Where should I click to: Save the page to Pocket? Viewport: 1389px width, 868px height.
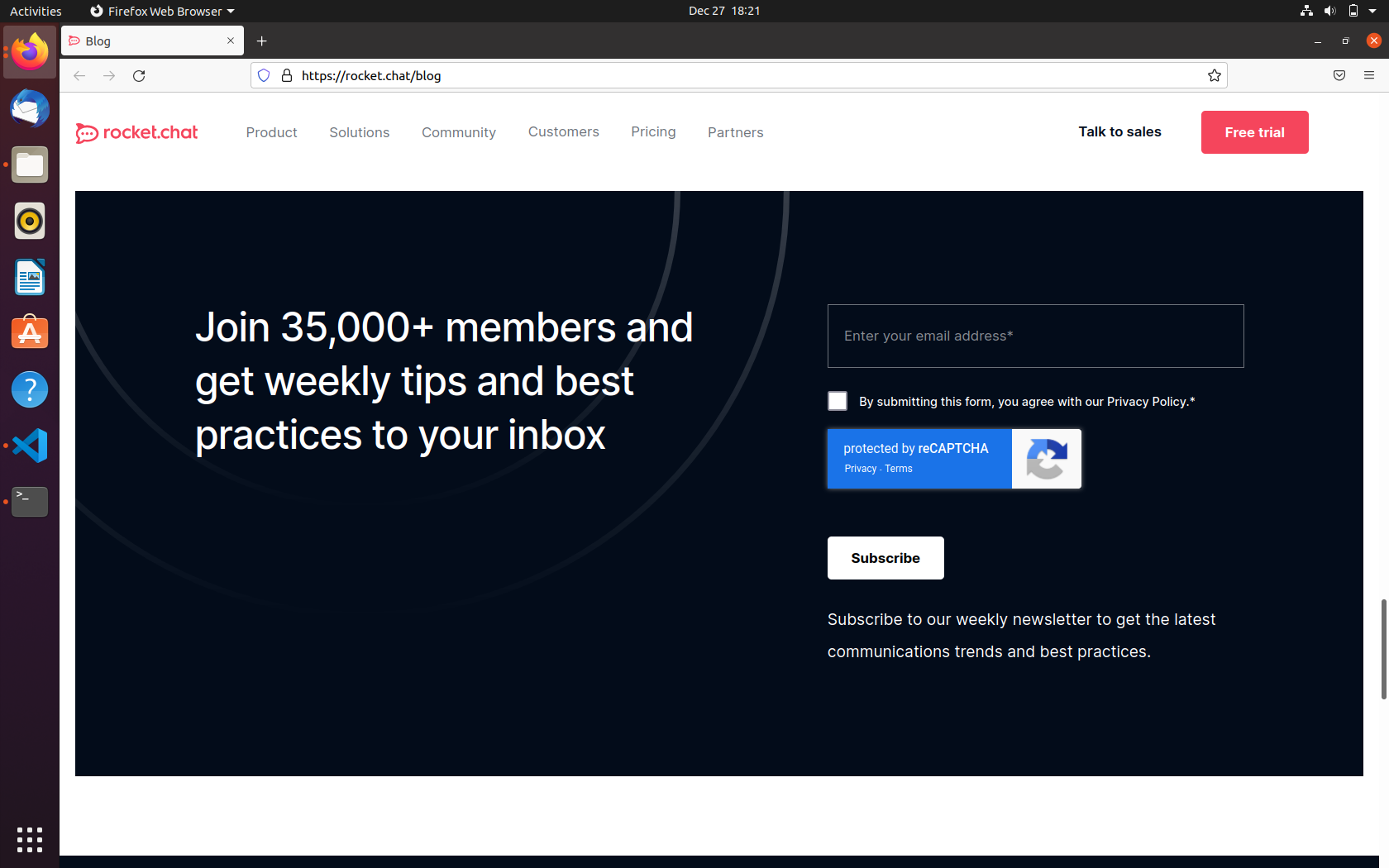pos(1339,75)
